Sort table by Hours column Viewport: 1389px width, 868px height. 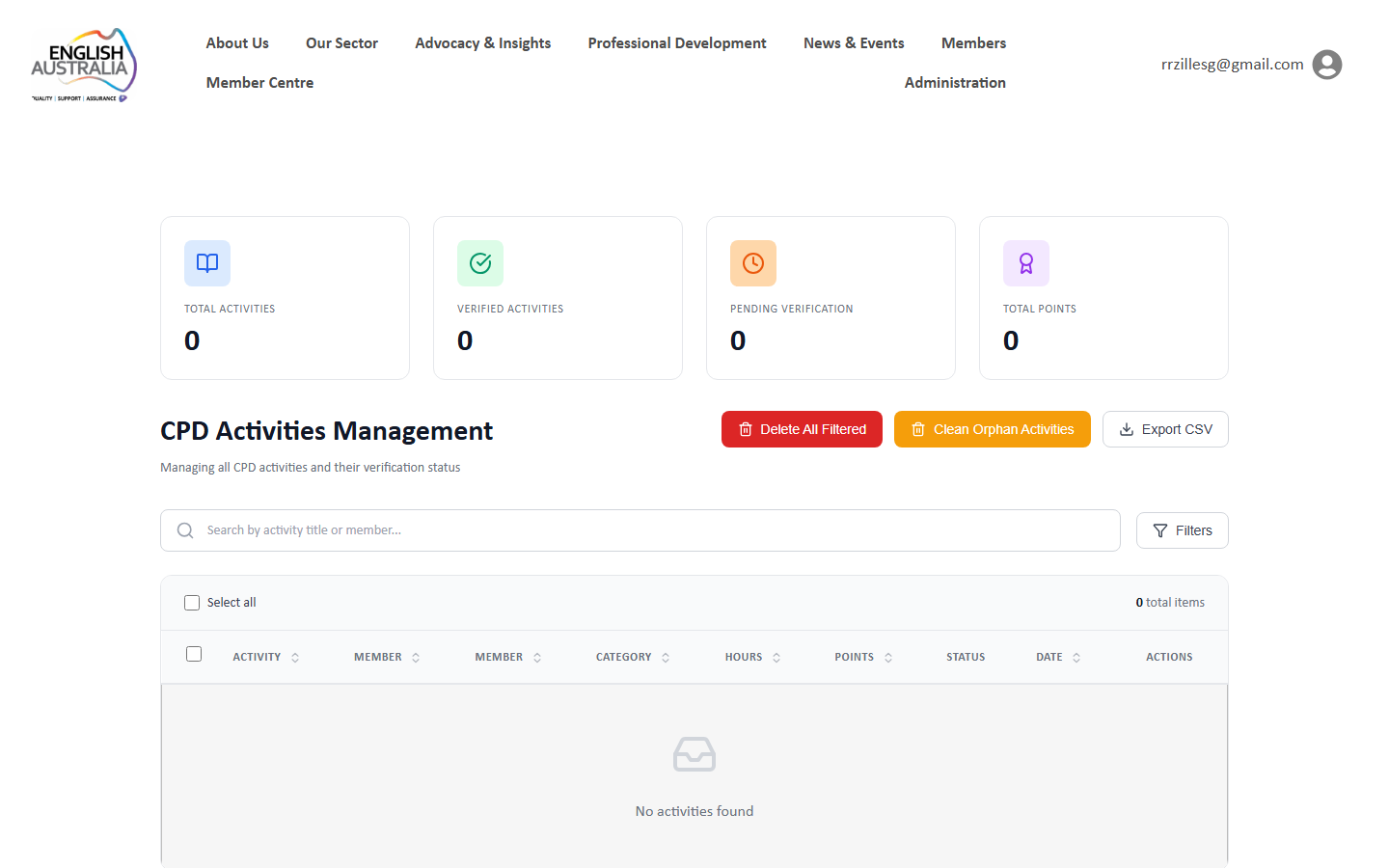753,657
